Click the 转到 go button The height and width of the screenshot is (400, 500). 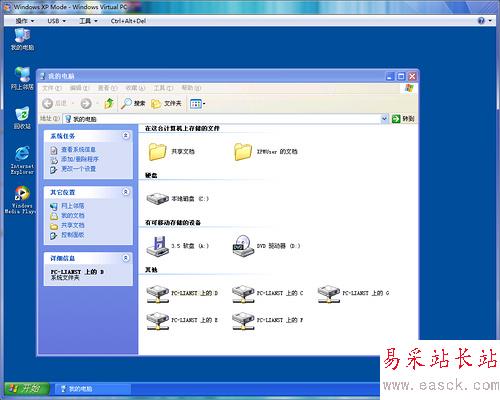tap(403, 119)
